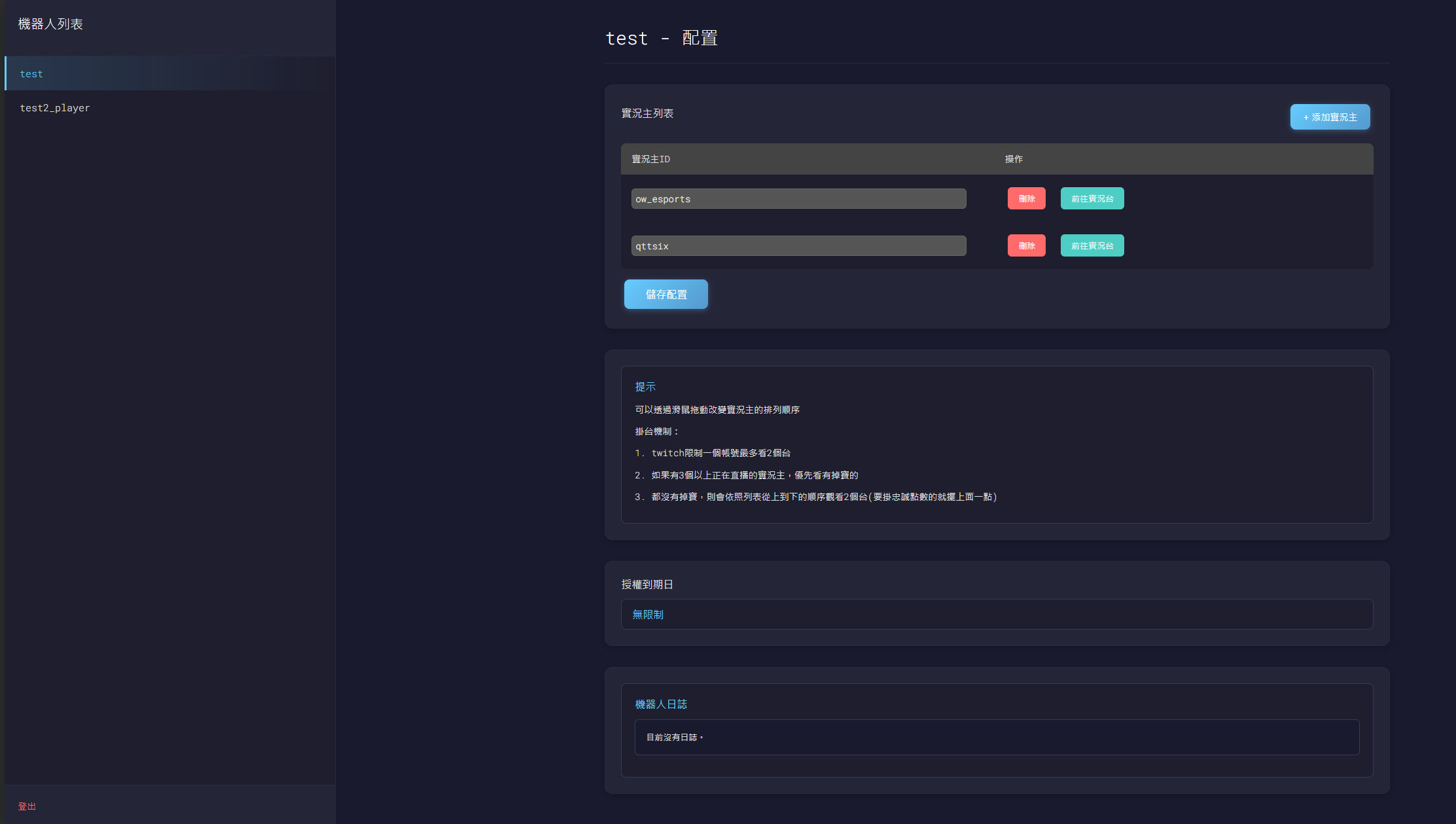Screen dimensions: 1456x824
Task: Click the qttsix ID input field
Action: [x=798, y=245]
